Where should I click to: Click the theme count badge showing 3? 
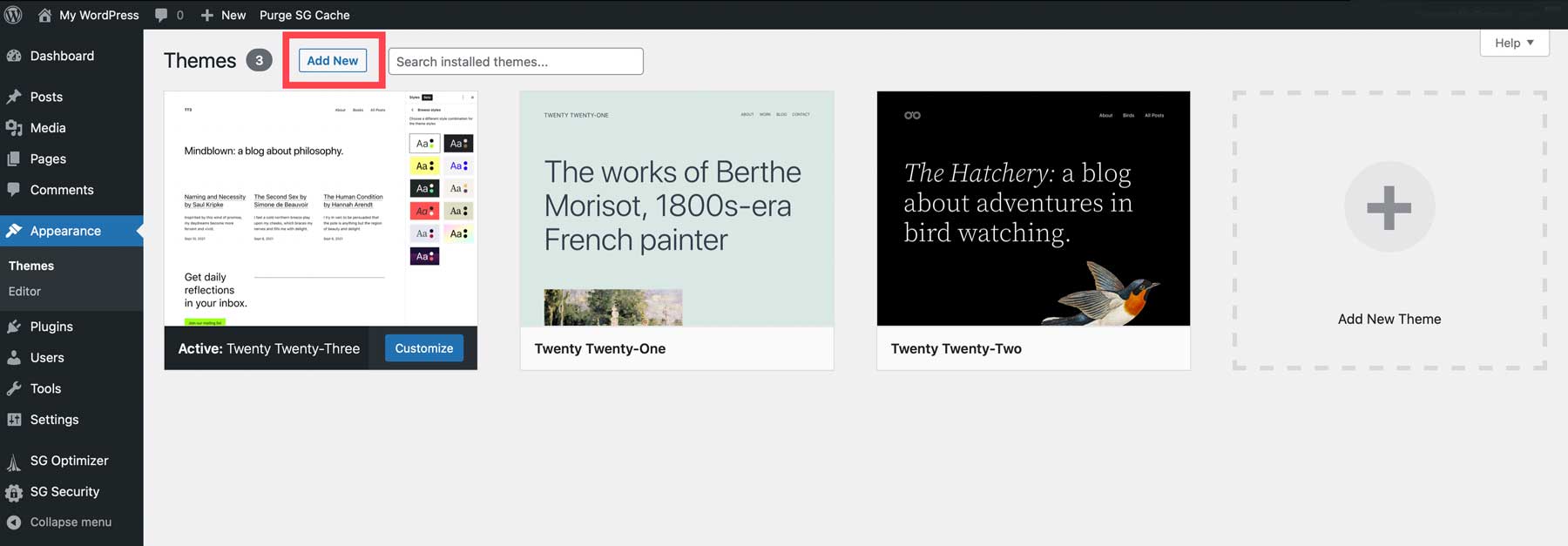pyautogui.click(x=259, y=60)
